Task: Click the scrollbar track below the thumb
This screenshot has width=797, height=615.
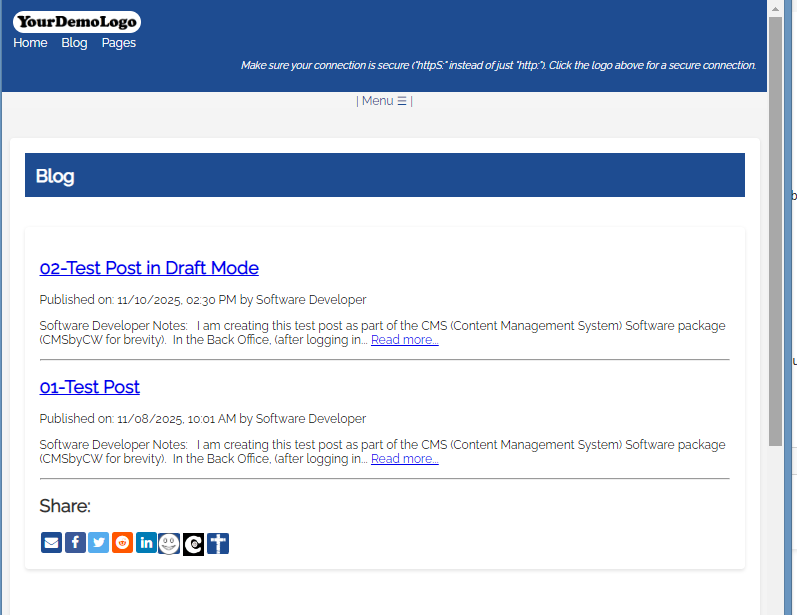Action: (x=775, y=530)
